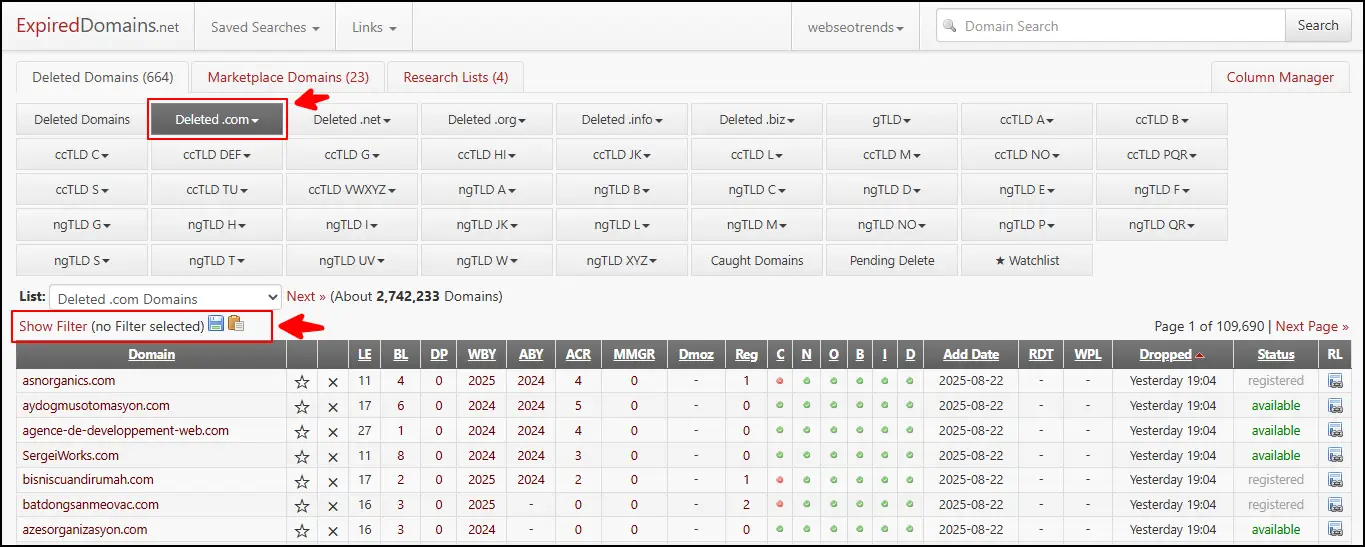The width and height of the screenshot is (1365, 547).
Task: Click RL icon for azesorganizasyon.com row
Action: [1335, 530]
